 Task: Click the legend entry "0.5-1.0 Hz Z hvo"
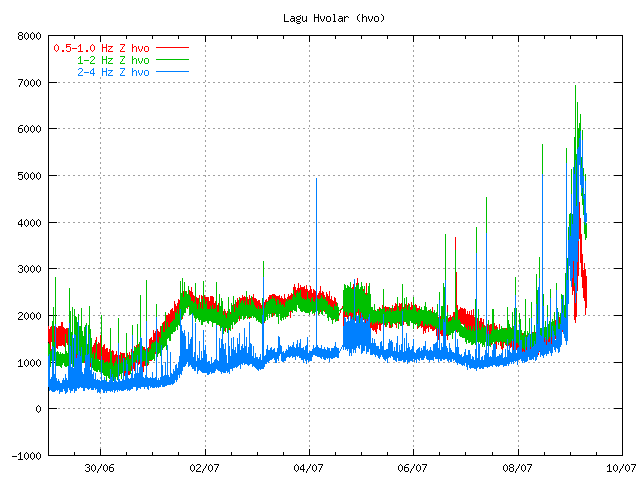(x=101, y=48)
